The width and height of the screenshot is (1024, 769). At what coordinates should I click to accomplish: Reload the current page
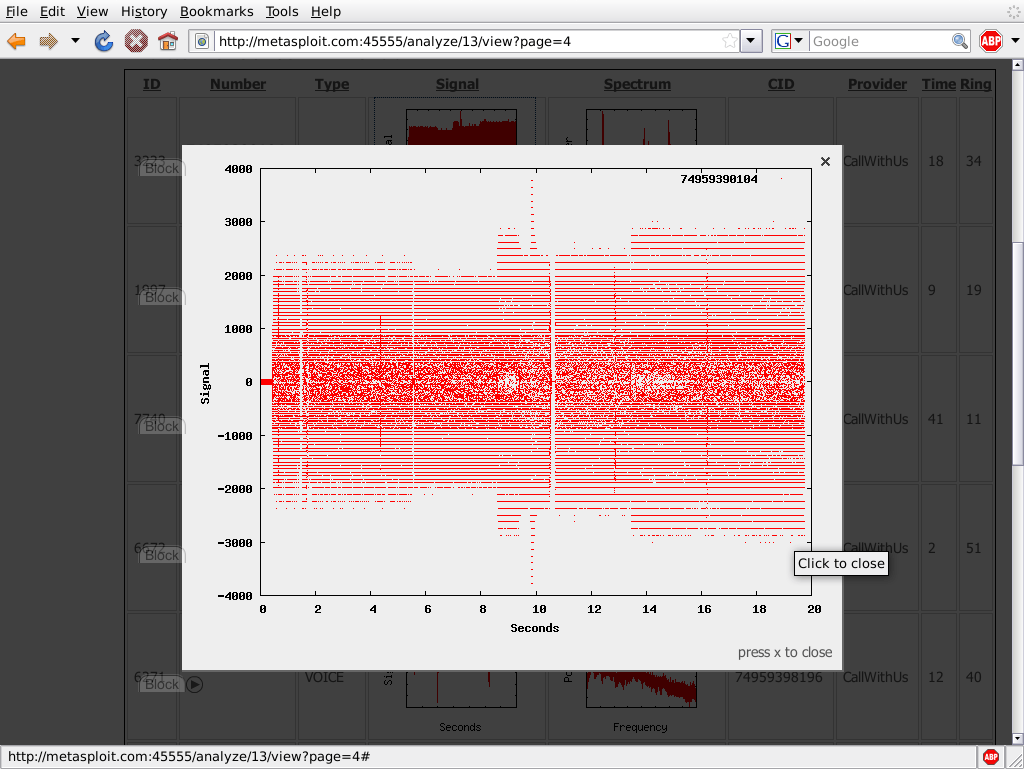click(x=104, y=41)
